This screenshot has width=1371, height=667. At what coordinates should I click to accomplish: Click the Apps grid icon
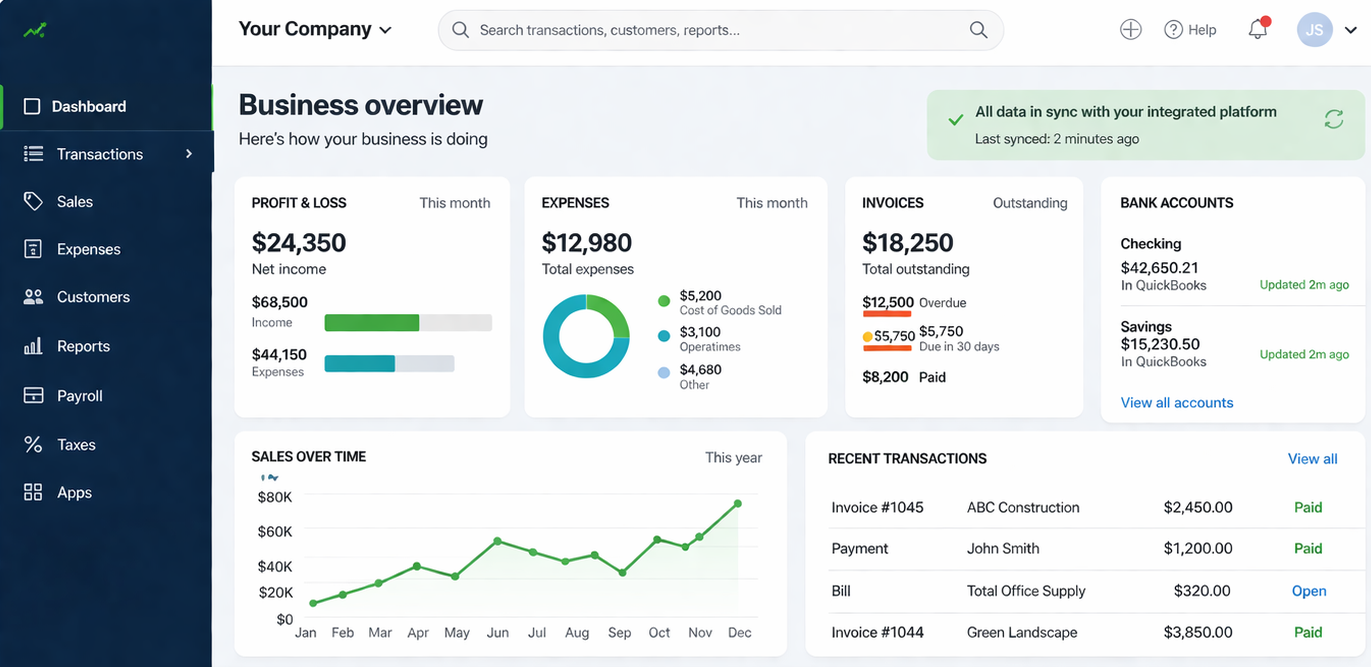click(33, 493)
